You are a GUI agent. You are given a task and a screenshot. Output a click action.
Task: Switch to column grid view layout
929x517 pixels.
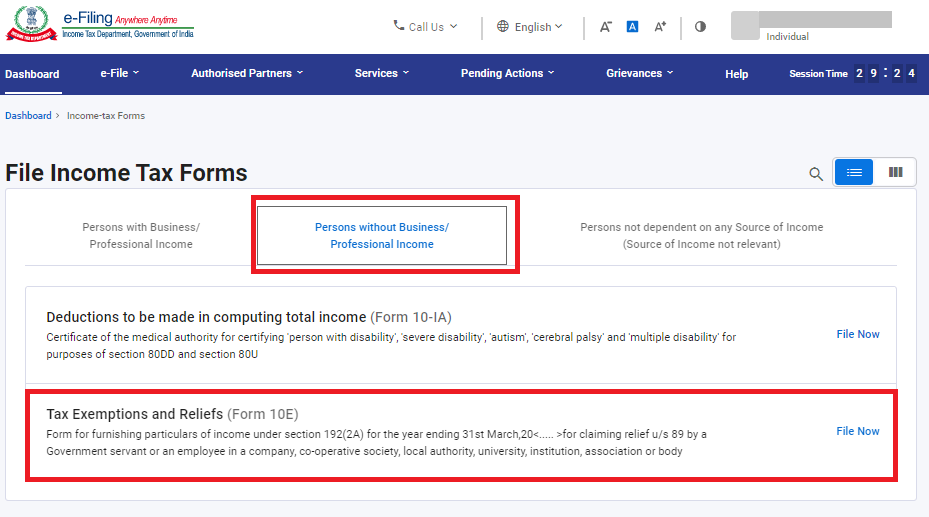pyautogui.click(x=895, y=172)
